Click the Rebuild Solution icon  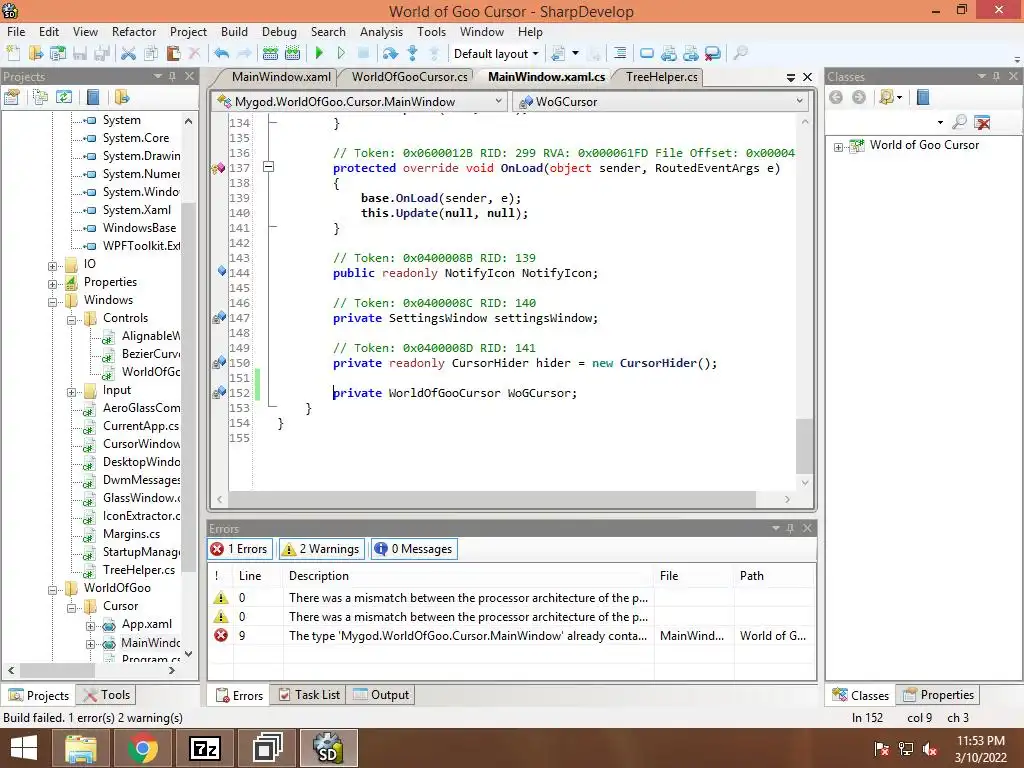coord(293,54)
